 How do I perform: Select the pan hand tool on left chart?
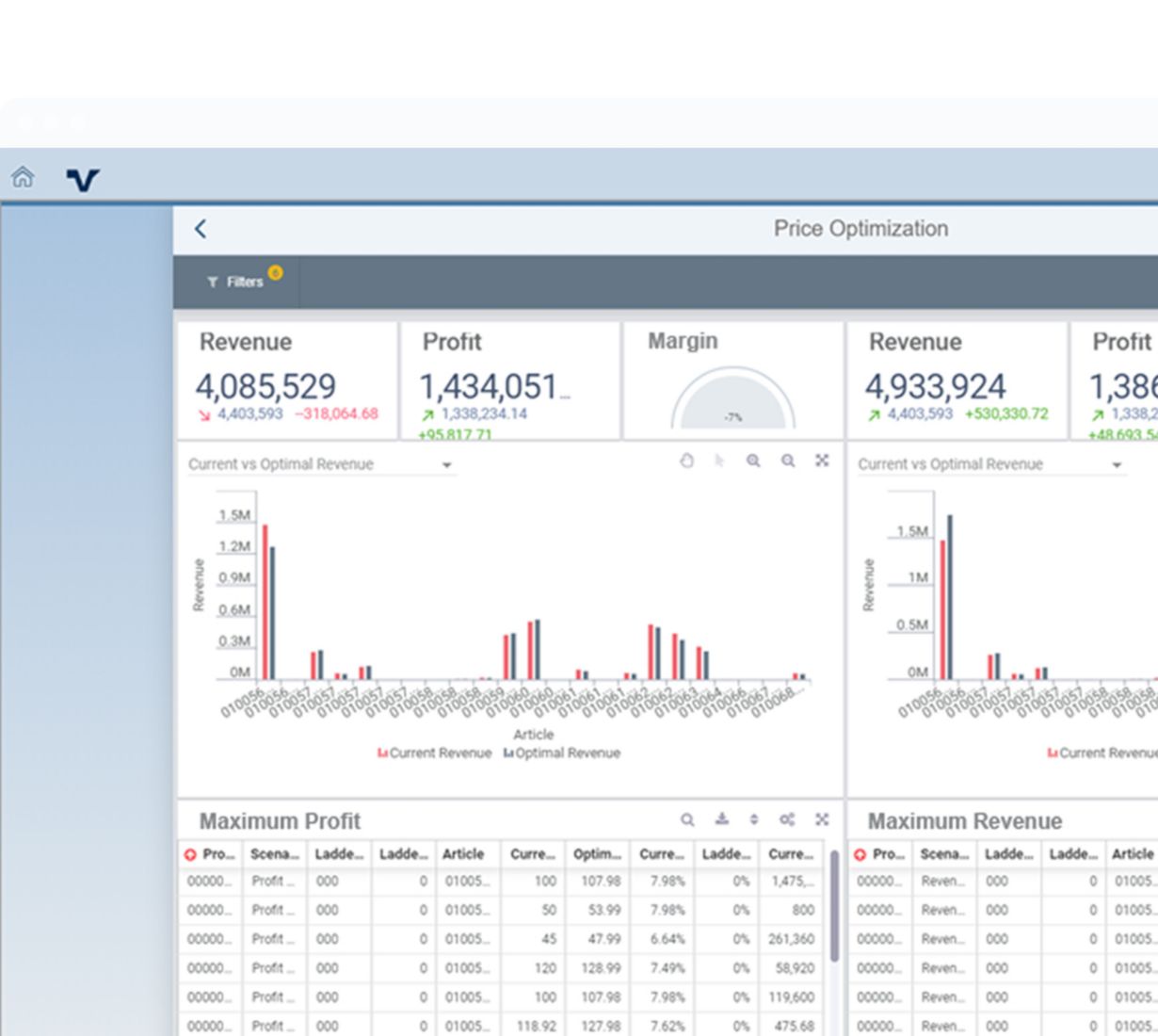coord(686,461)
